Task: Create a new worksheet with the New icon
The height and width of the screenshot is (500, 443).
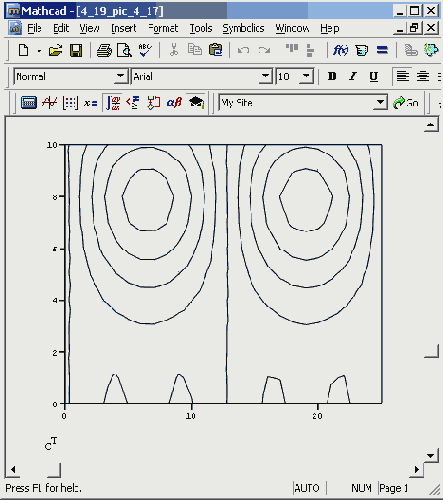Action: click(x=23, y=50)
